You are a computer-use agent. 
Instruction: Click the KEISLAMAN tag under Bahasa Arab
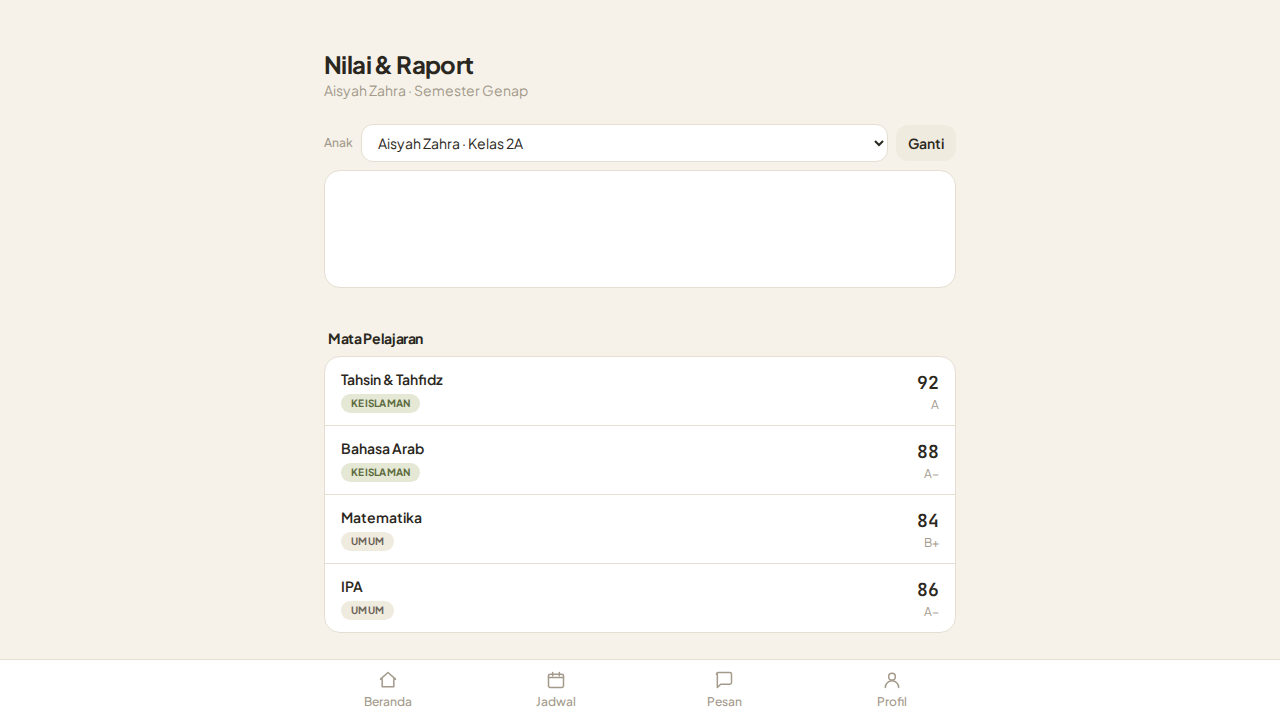380,473
